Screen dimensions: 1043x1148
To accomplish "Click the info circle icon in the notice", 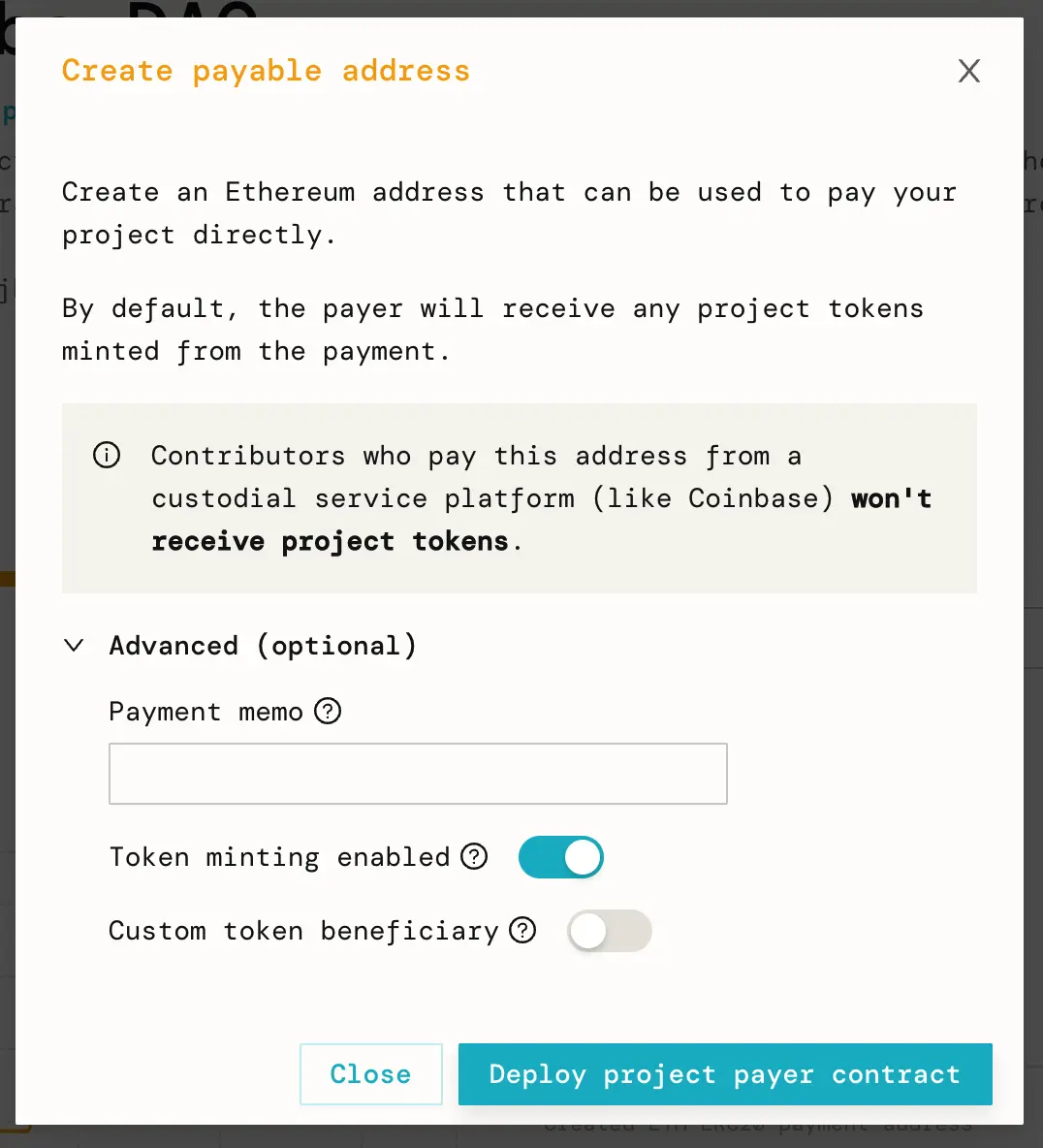I will (107, 455).
